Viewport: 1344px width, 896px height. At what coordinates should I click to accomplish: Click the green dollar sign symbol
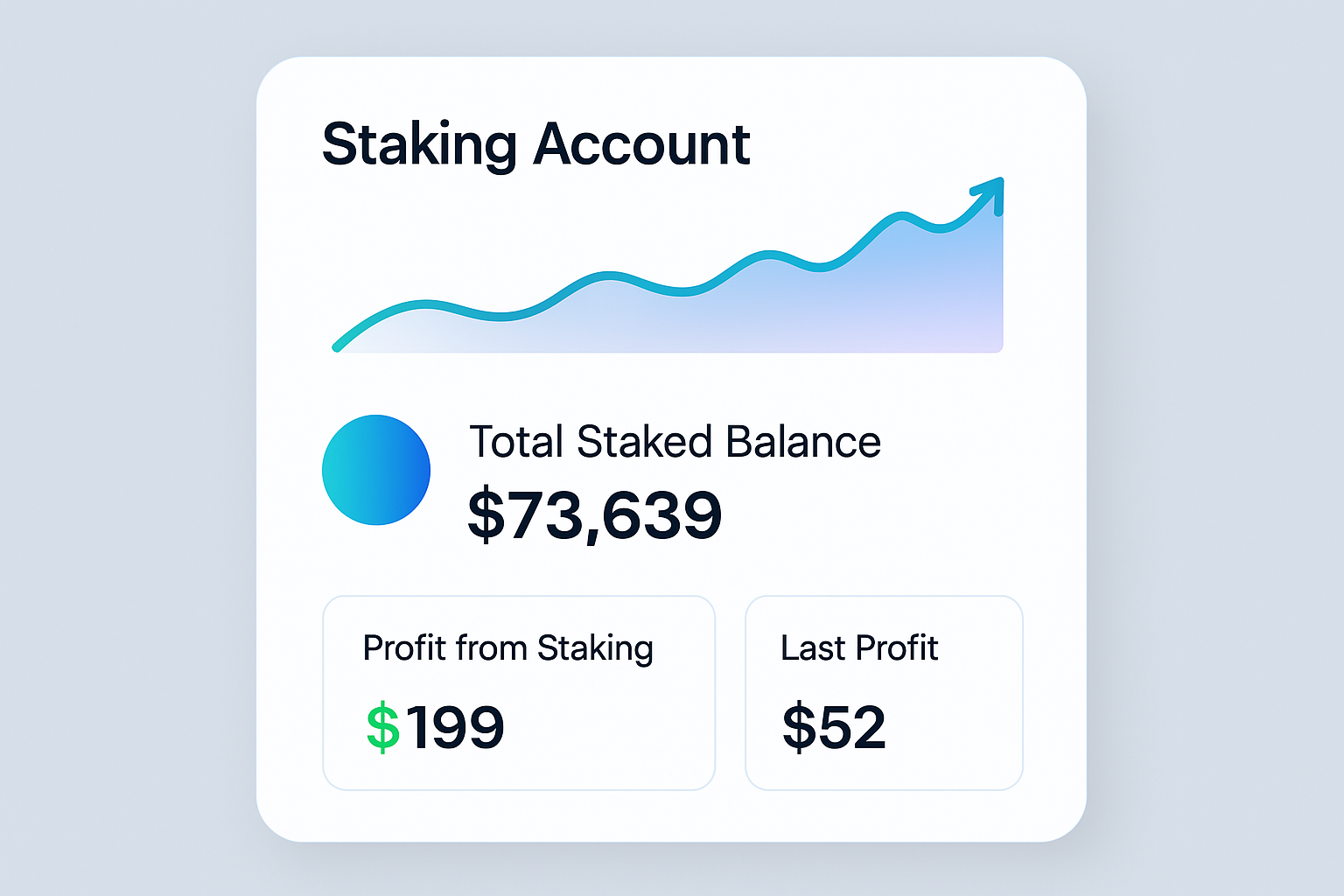pyautogui.click(x=383, y=727)
